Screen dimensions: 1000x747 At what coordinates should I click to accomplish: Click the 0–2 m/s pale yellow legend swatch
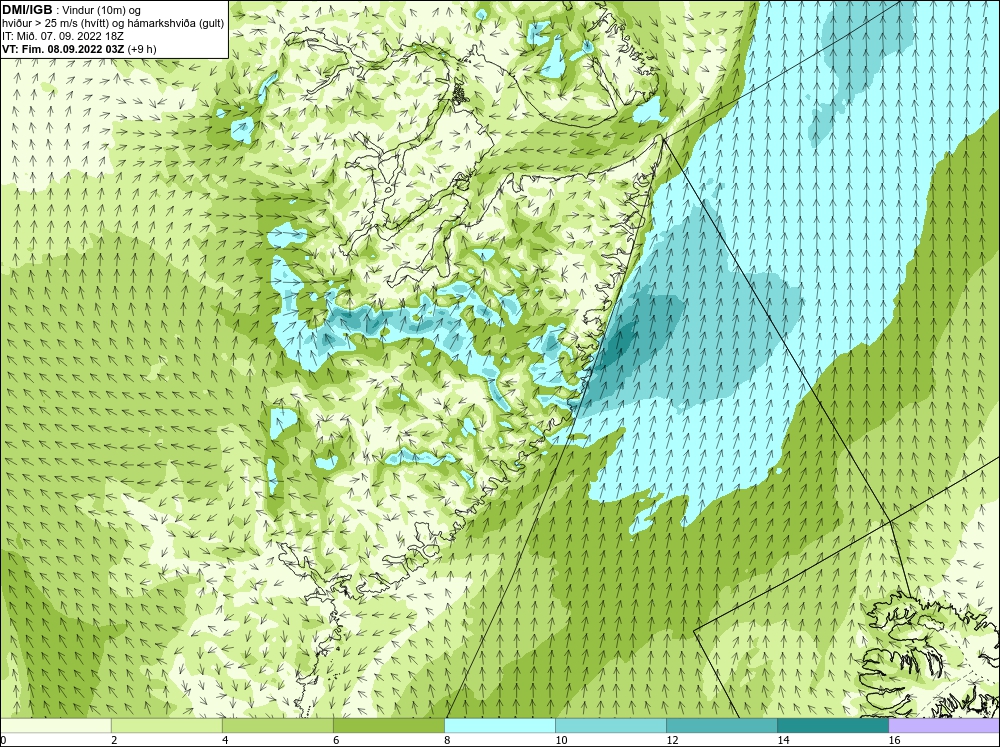pyautogui.click(x=55, y=725)
